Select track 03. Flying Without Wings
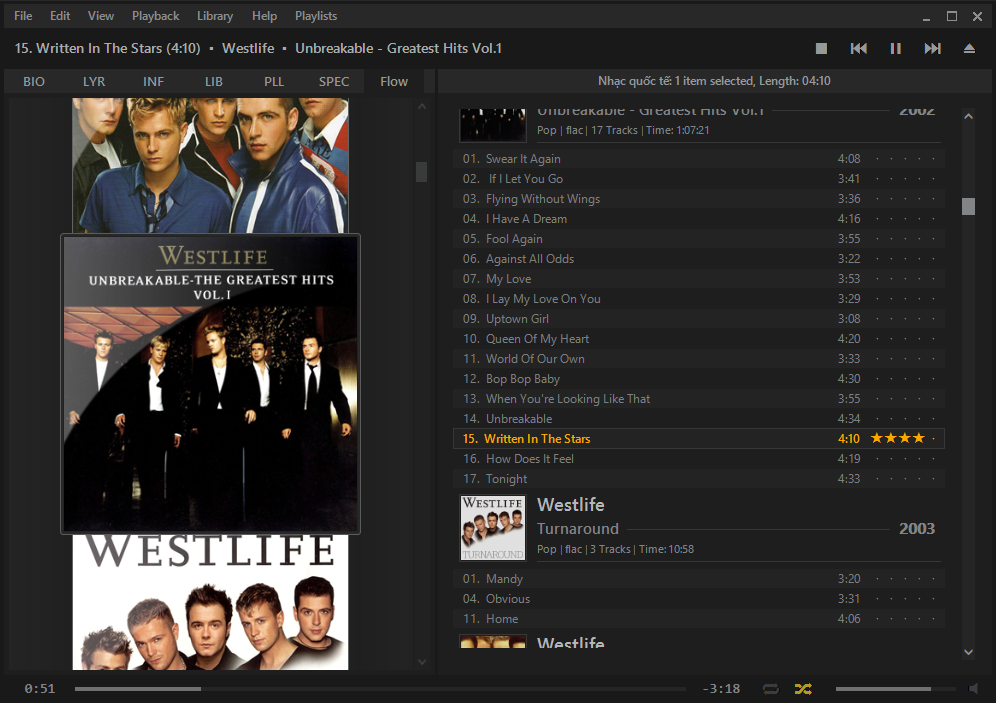 pos(699,199)
